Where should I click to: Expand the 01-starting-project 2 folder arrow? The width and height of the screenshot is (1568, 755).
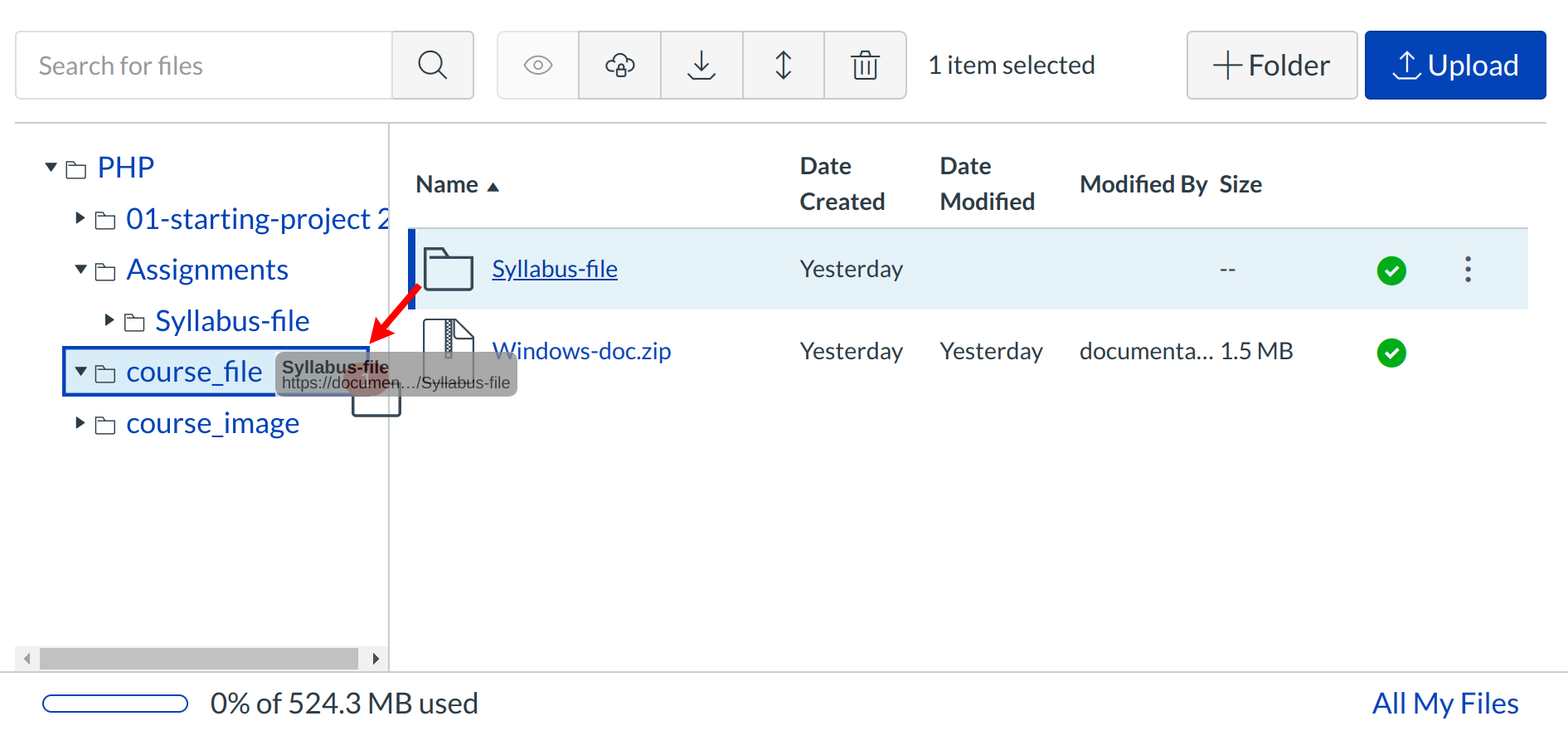point(80,218)
